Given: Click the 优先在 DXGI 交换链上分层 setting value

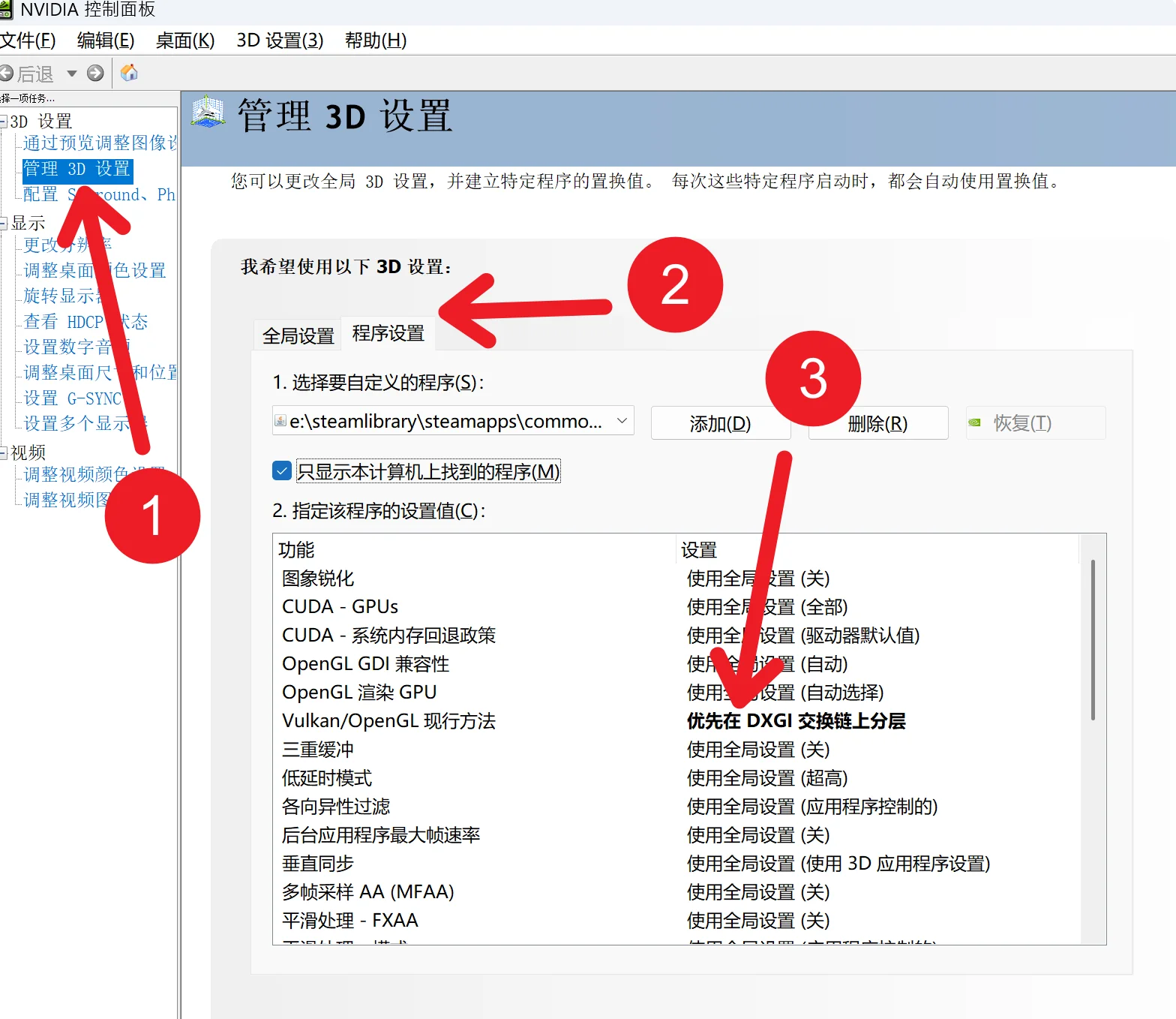Looking at the screenshot, I should [796, 721].
